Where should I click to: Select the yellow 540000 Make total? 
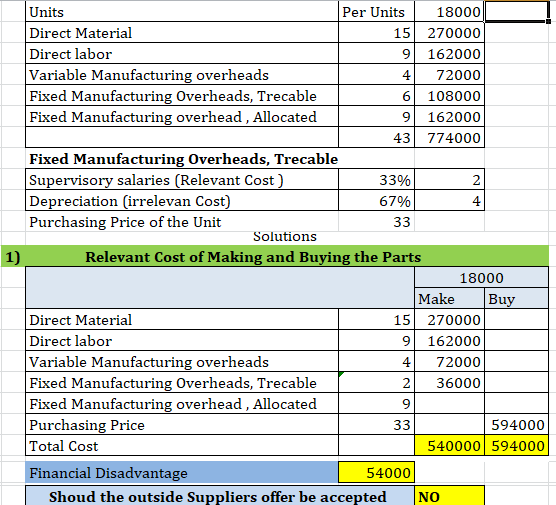click(x=449, y=445)
